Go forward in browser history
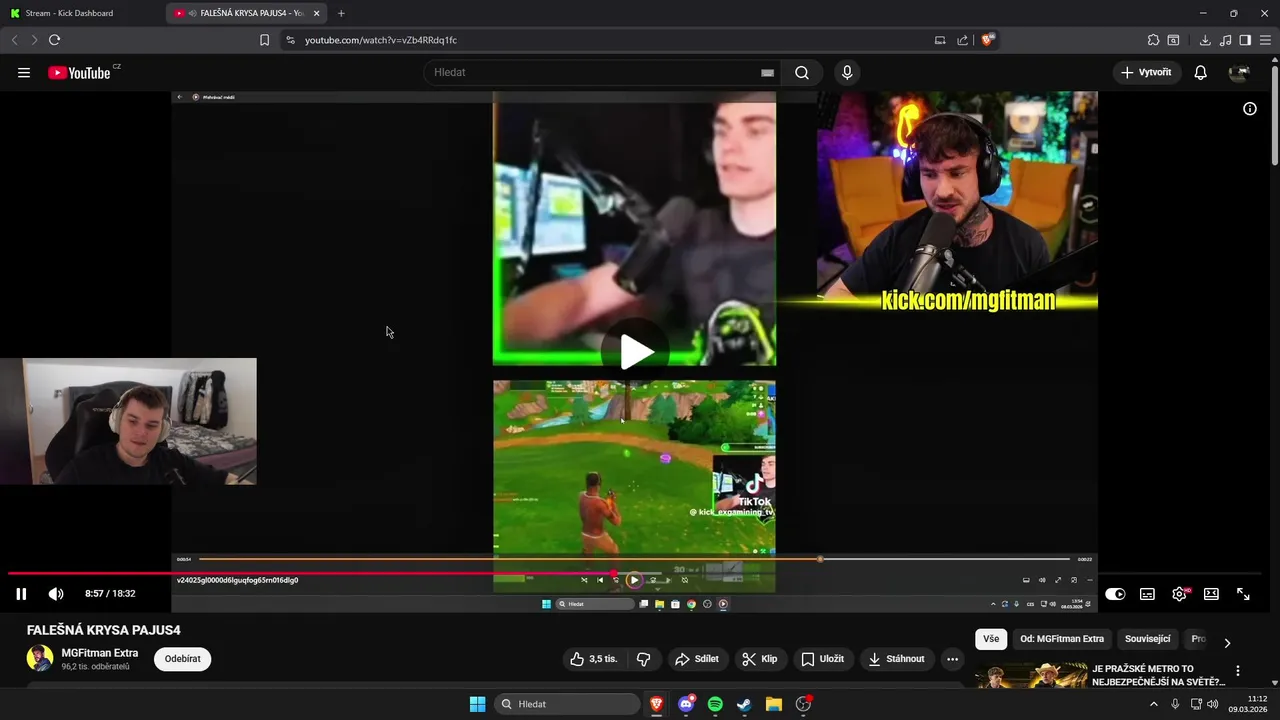The height and width of the screenshot is (720, 1280). coord(34,40)
